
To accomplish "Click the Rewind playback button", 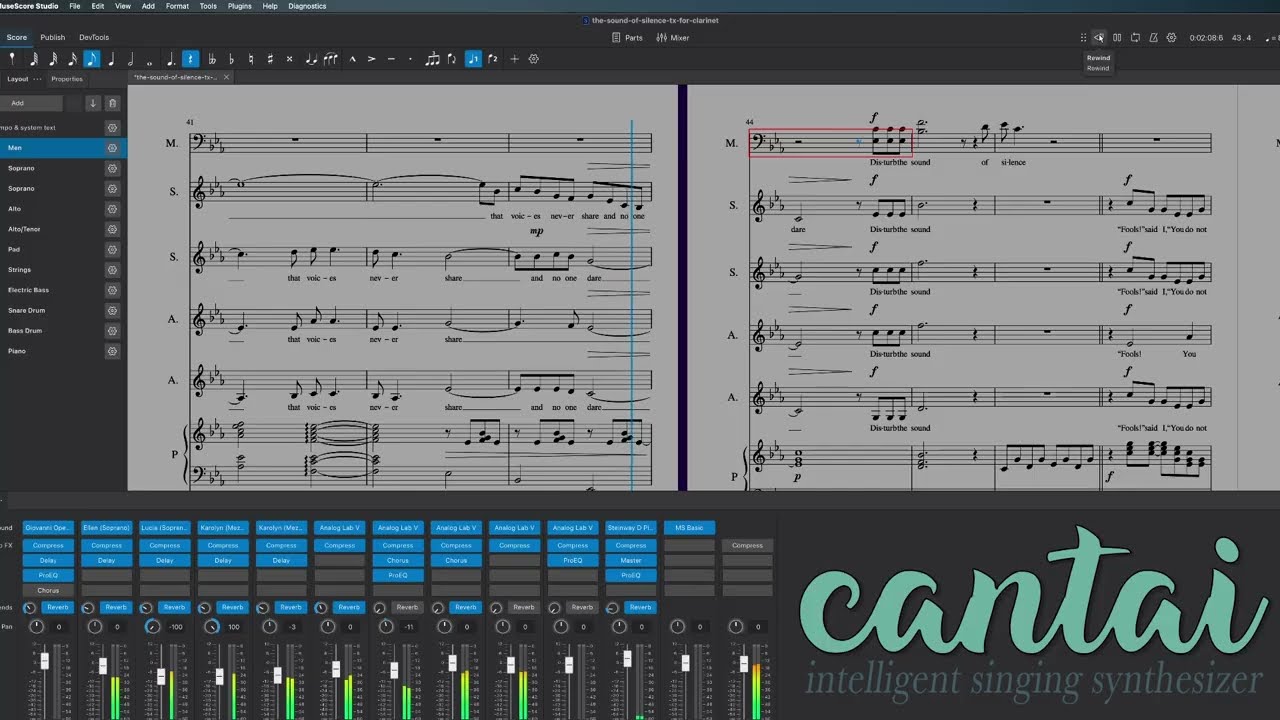I will pyautogui.click(x=1099, y=38).
